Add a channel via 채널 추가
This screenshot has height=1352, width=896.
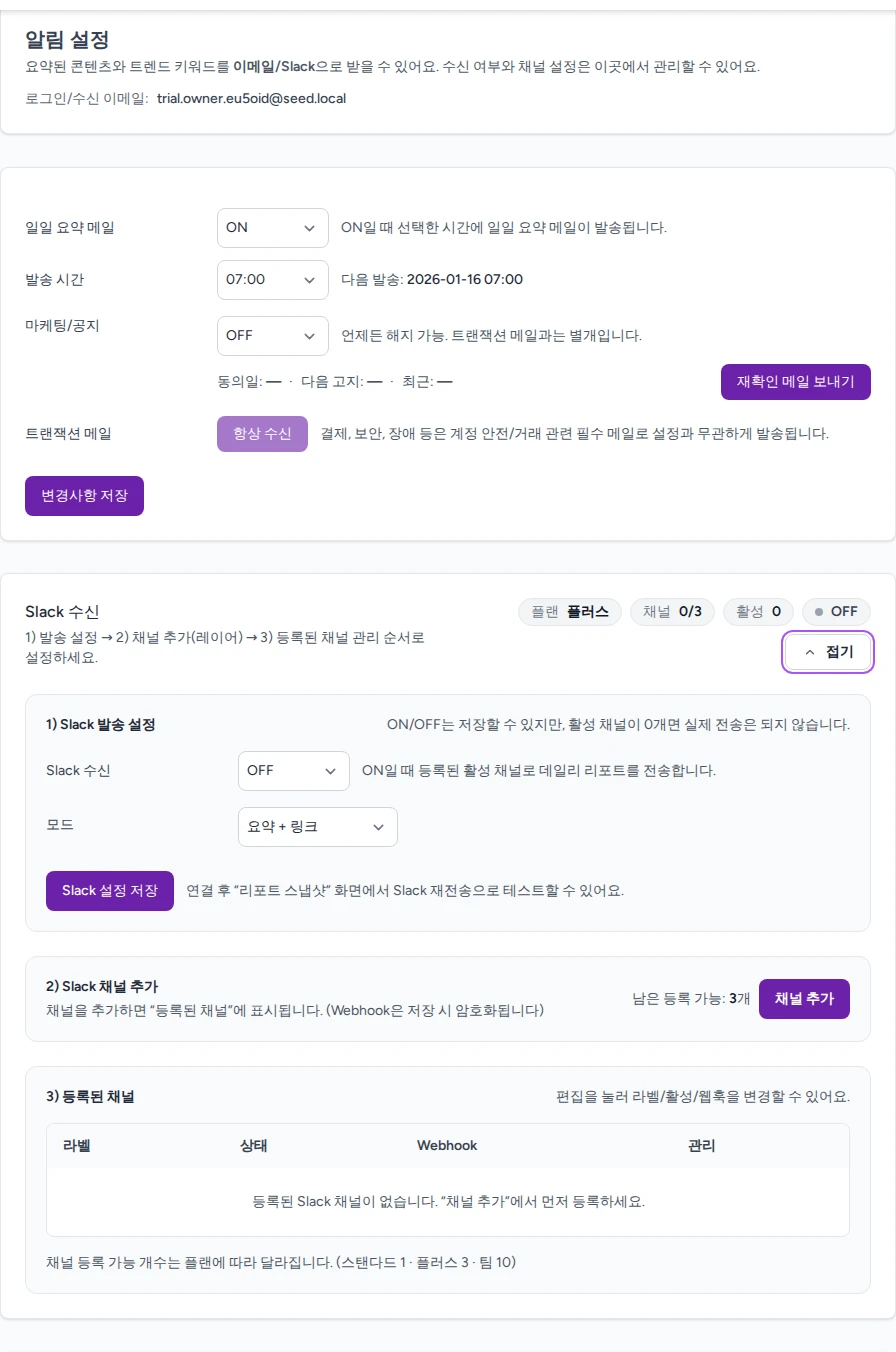[804, 998]
